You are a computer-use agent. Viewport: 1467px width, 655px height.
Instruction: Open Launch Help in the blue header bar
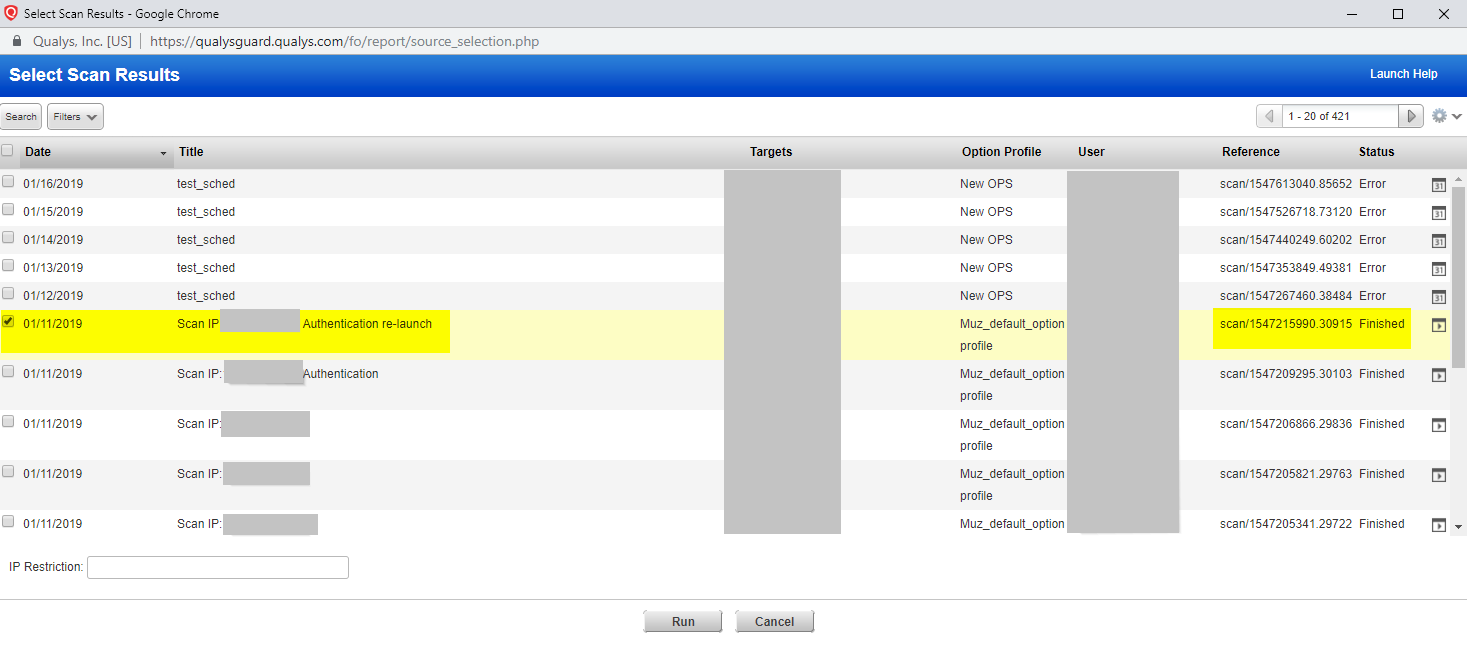(1403, 73)
